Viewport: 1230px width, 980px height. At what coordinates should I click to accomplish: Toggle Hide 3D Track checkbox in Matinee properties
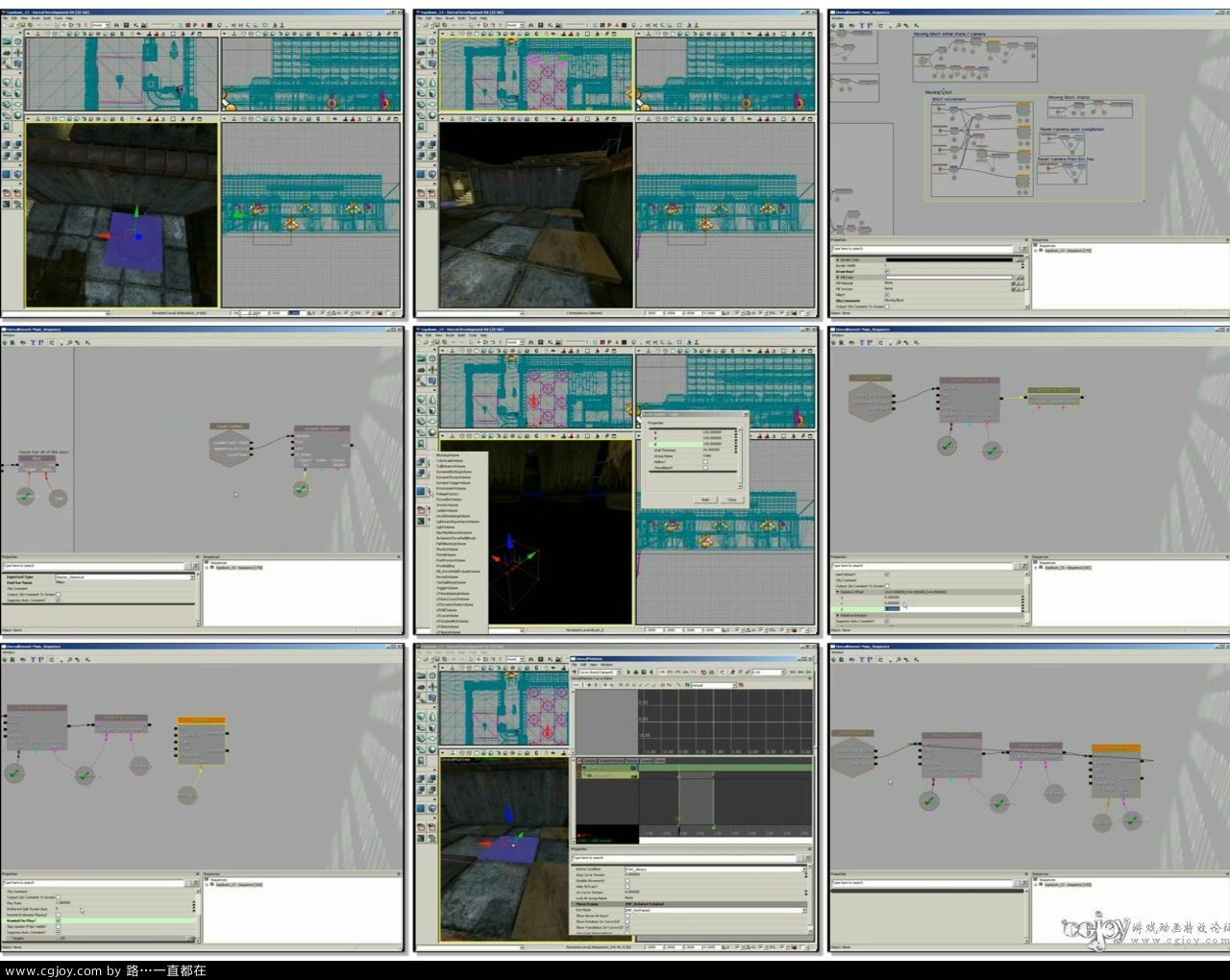(627, 887)
